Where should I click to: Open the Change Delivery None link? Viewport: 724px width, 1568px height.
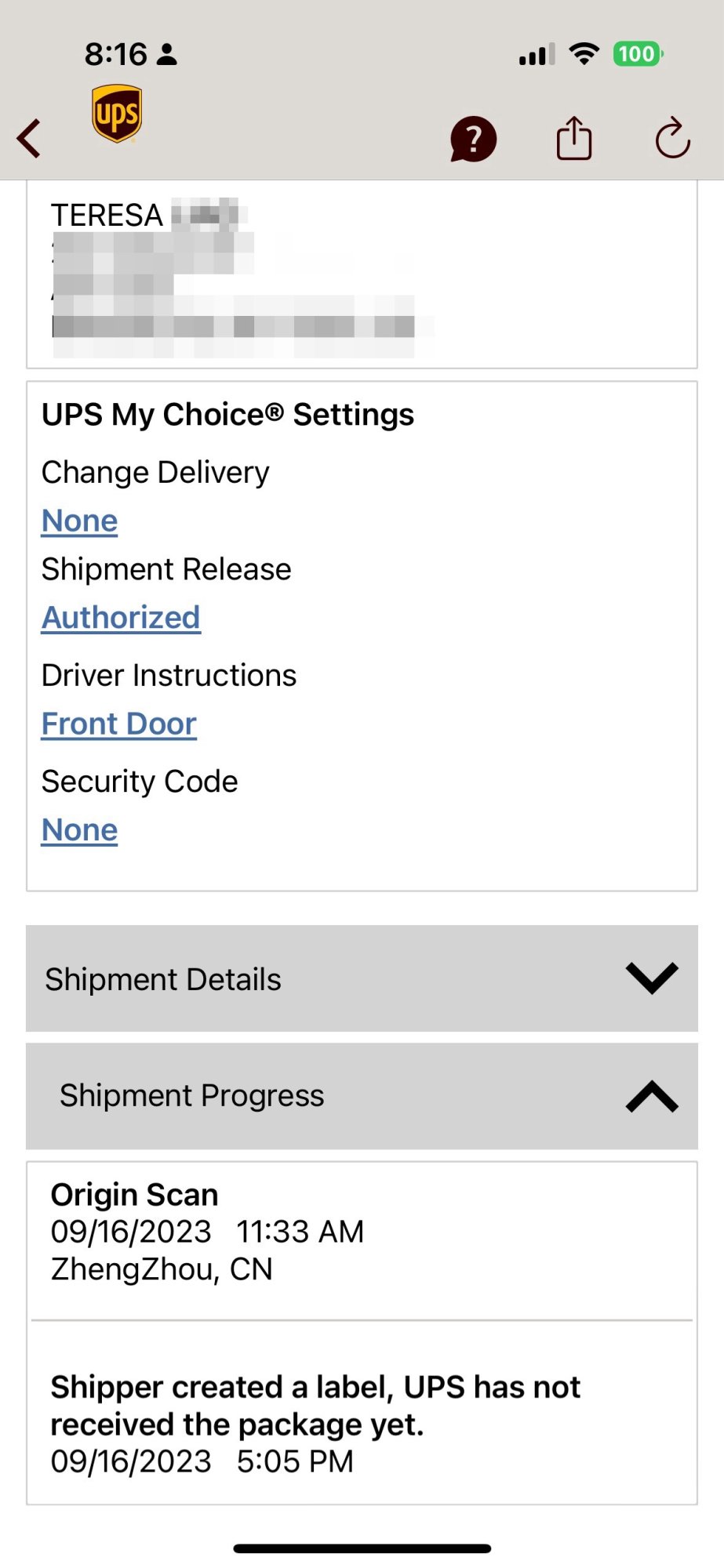point(79,521)
